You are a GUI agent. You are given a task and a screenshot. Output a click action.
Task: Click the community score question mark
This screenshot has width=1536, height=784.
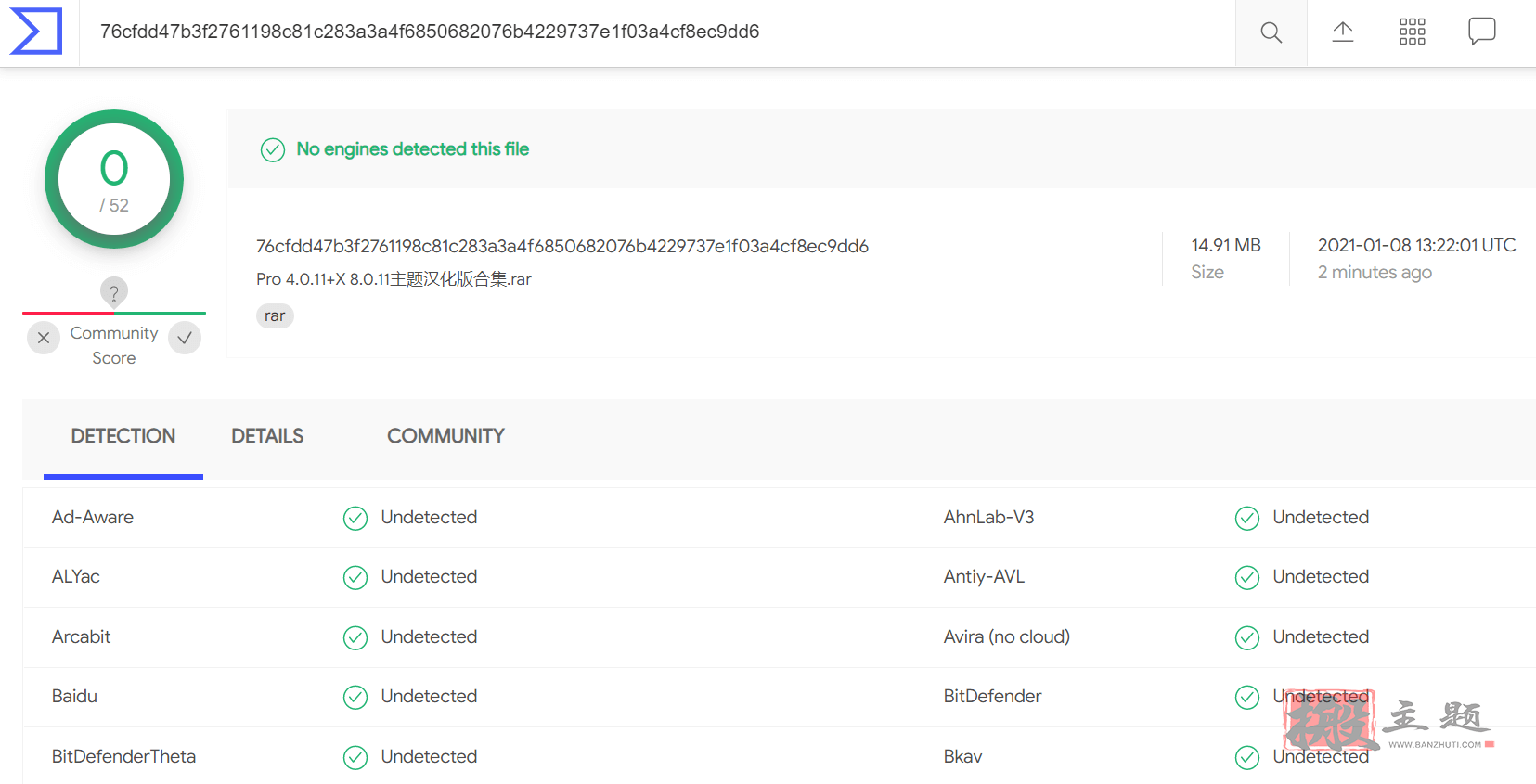(x=114, y=293)
